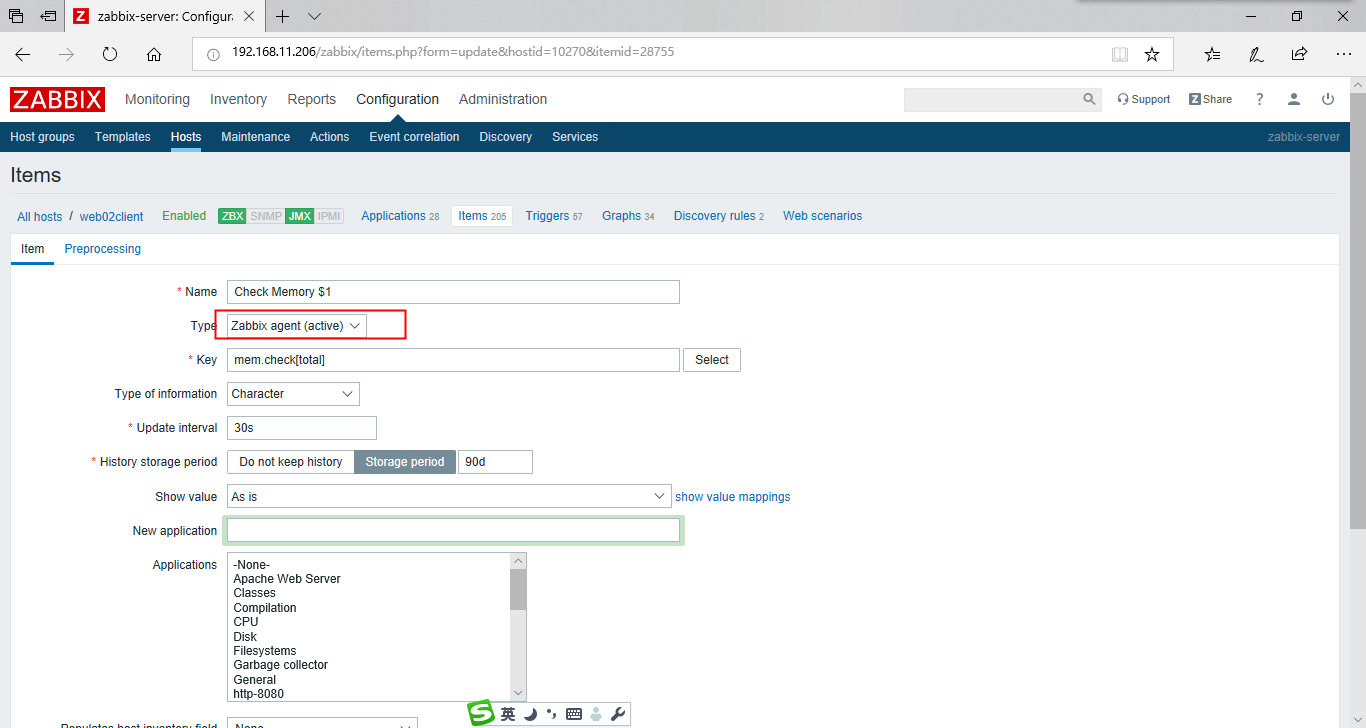Expand the Show value dropdown

pyautogui.click(x=449, y=496)
